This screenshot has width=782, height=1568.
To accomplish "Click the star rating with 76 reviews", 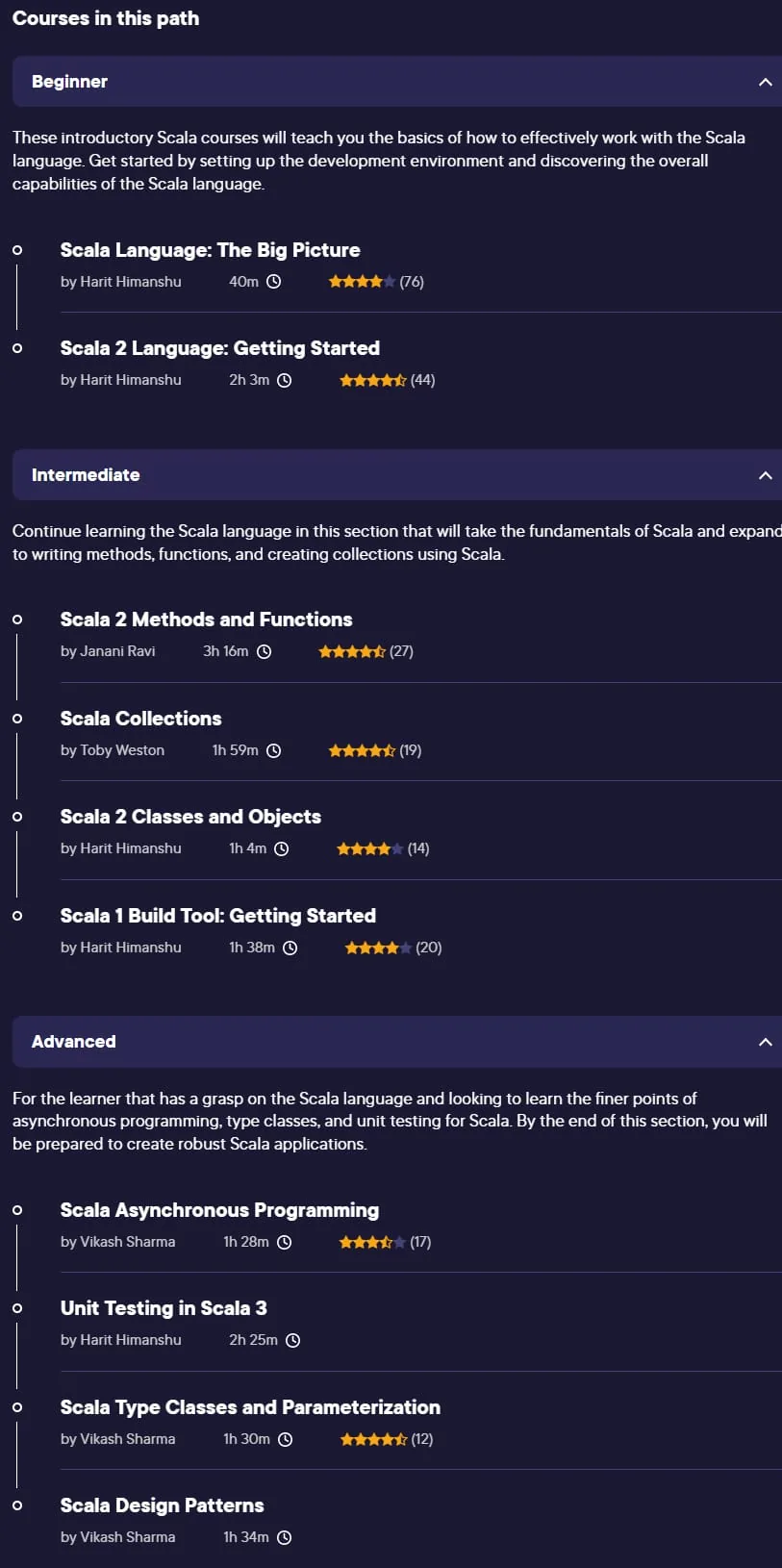I will [x=362, y=282].
